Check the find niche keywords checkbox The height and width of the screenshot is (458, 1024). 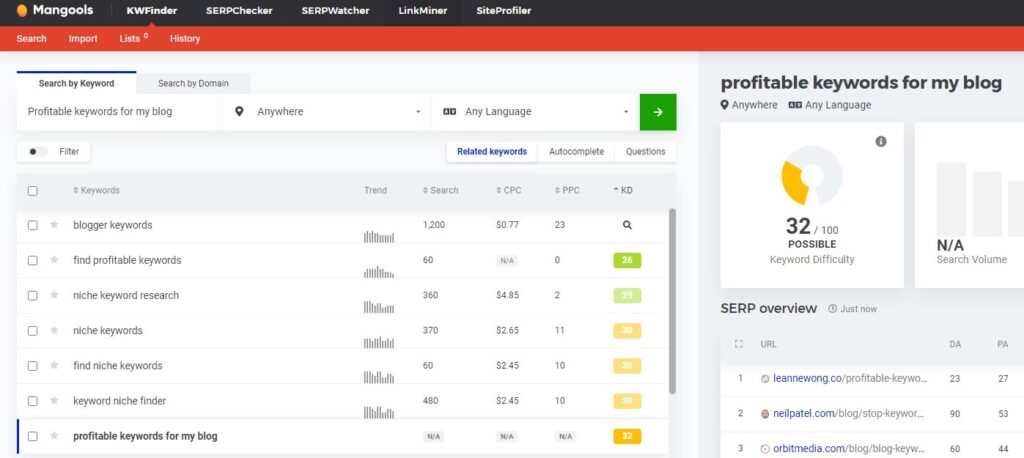coord(33,366)
